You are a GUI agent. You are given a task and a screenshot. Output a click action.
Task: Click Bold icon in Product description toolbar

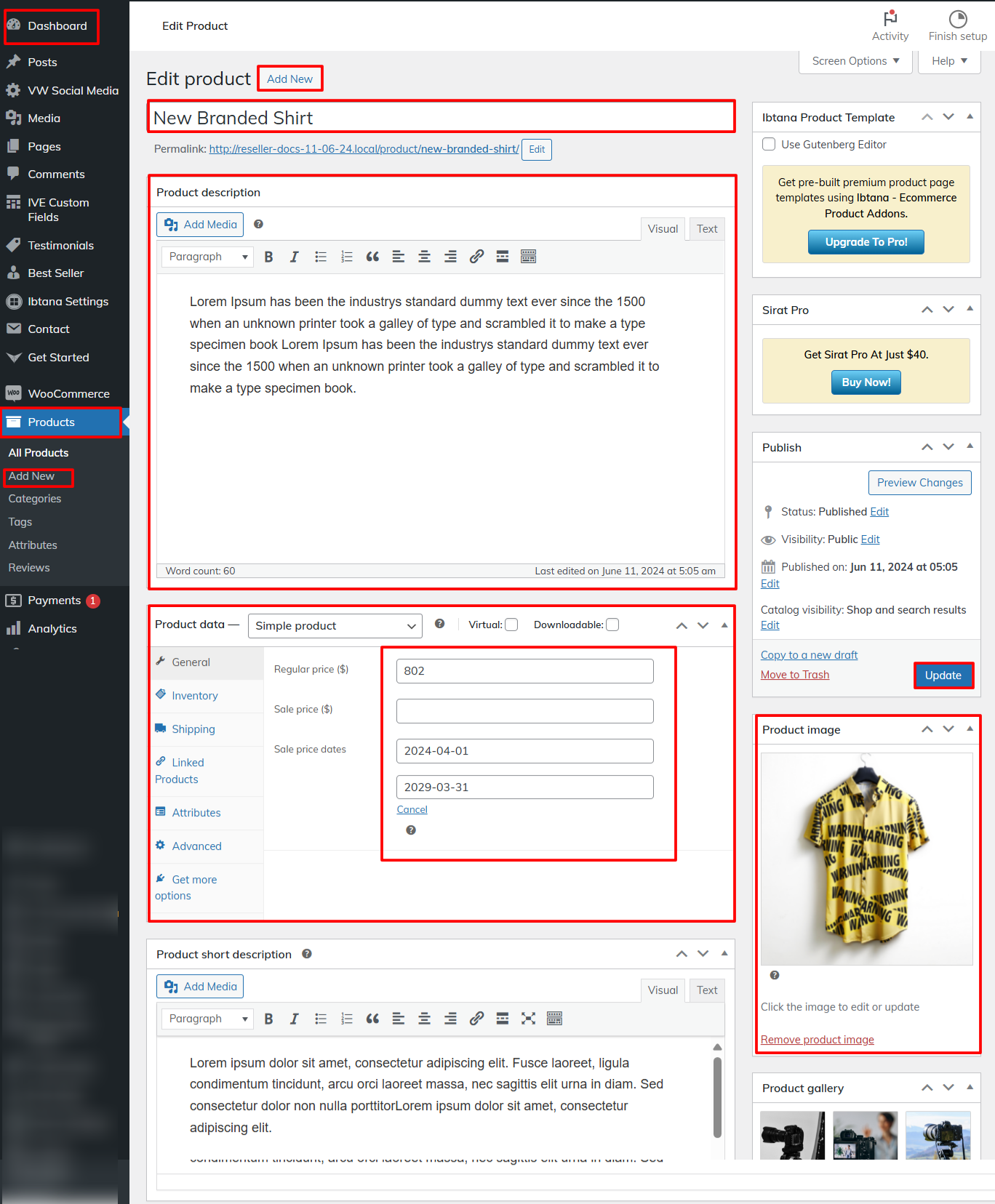pyautogui.click(x=268, y=257)
